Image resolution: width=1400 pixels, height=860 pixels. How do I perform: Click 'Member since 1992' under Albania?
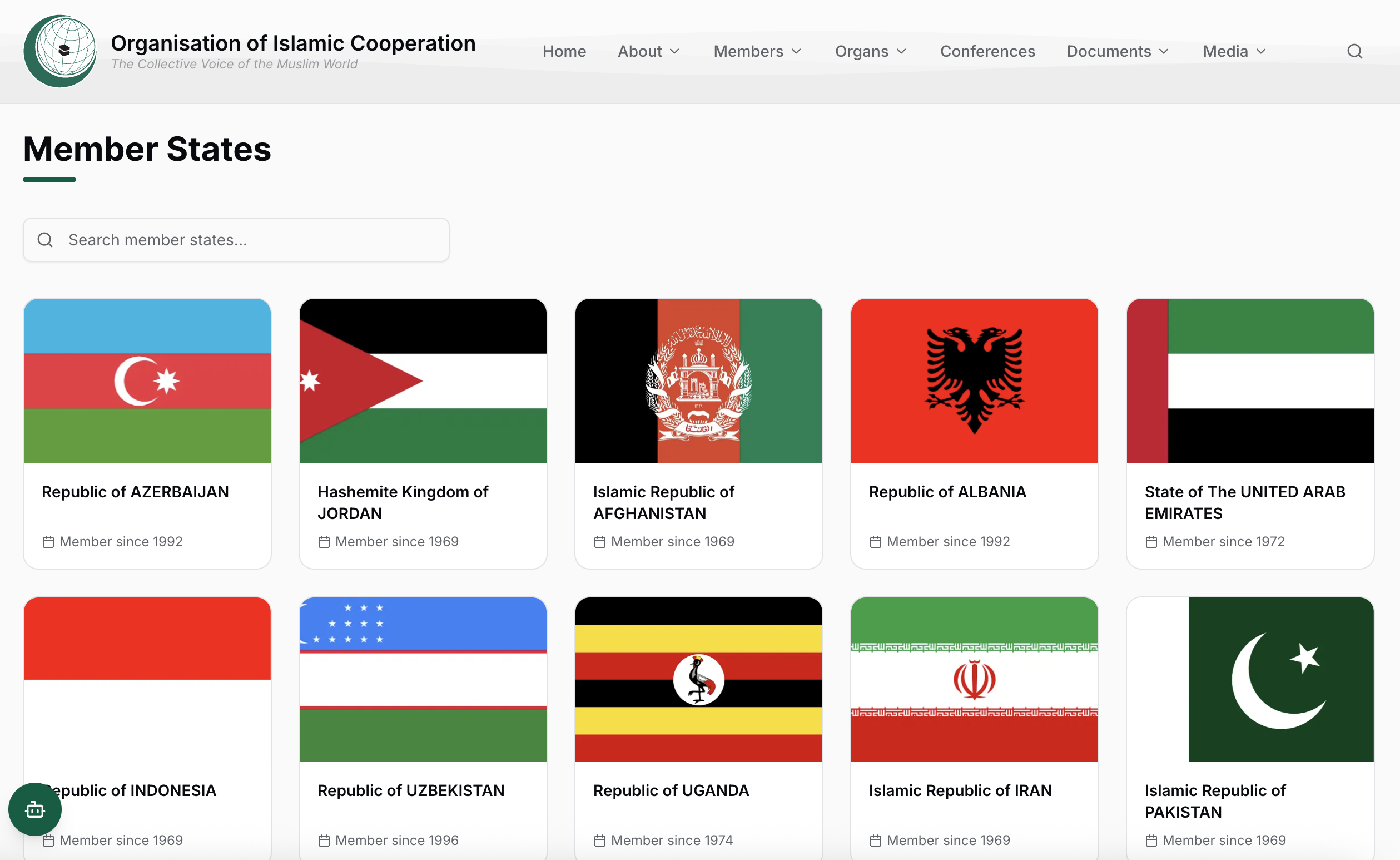[948, 542]
